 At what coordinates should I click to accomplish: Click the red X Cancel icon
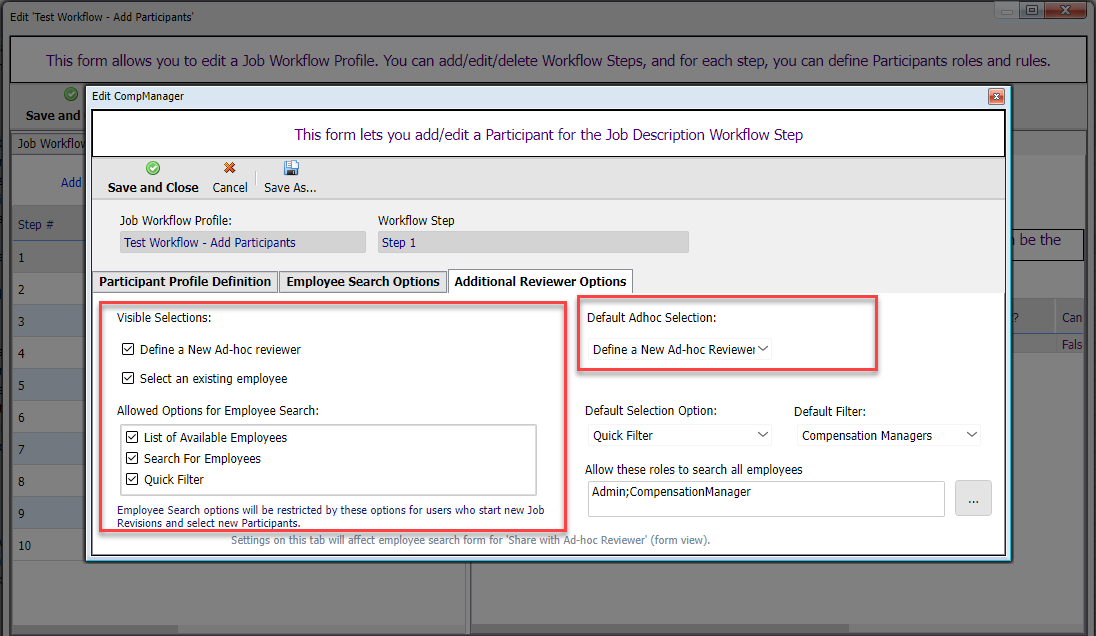pos(230,169)
